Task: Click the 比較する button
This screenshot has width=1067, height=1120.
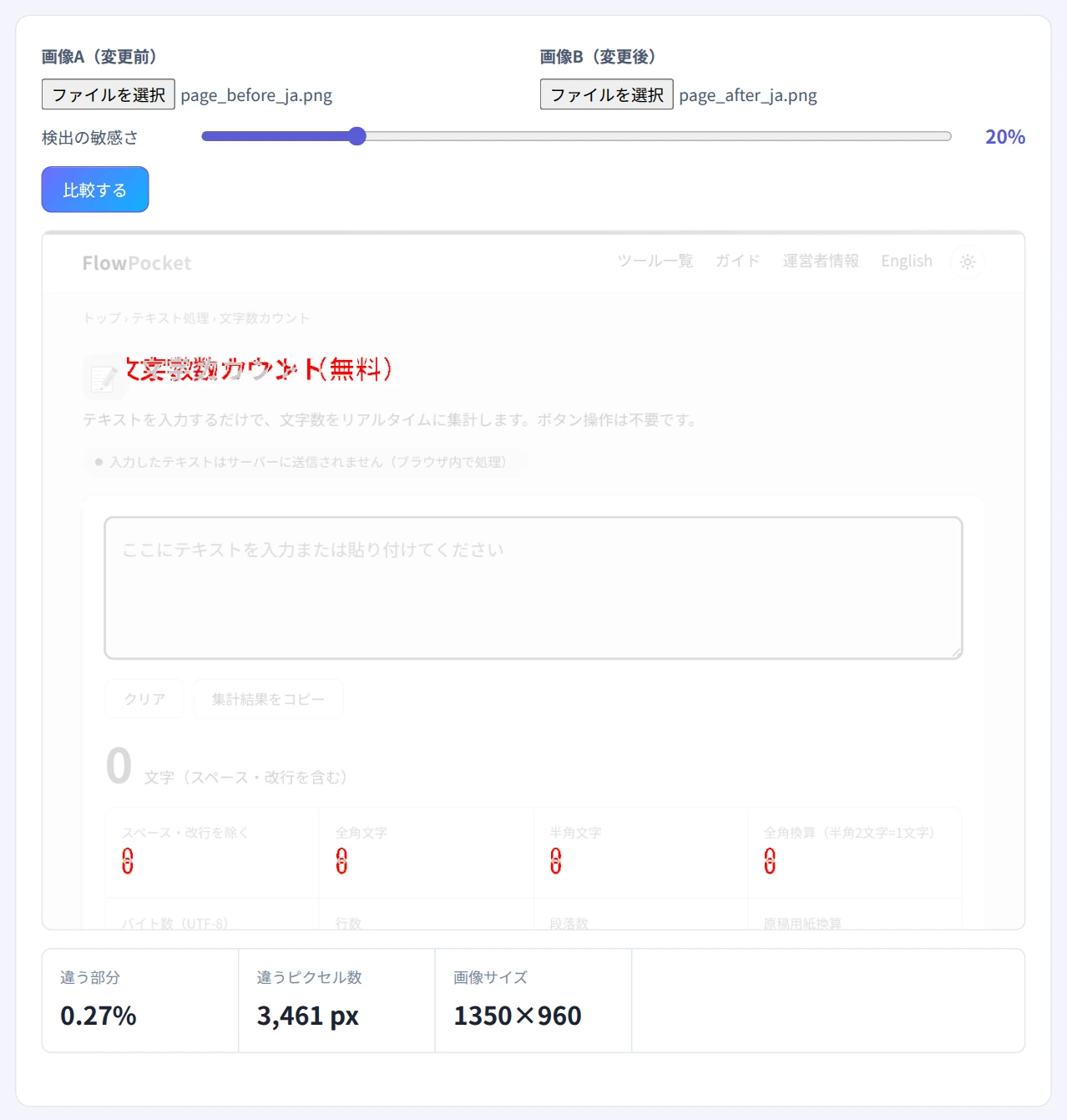Action: coord(95,190)
